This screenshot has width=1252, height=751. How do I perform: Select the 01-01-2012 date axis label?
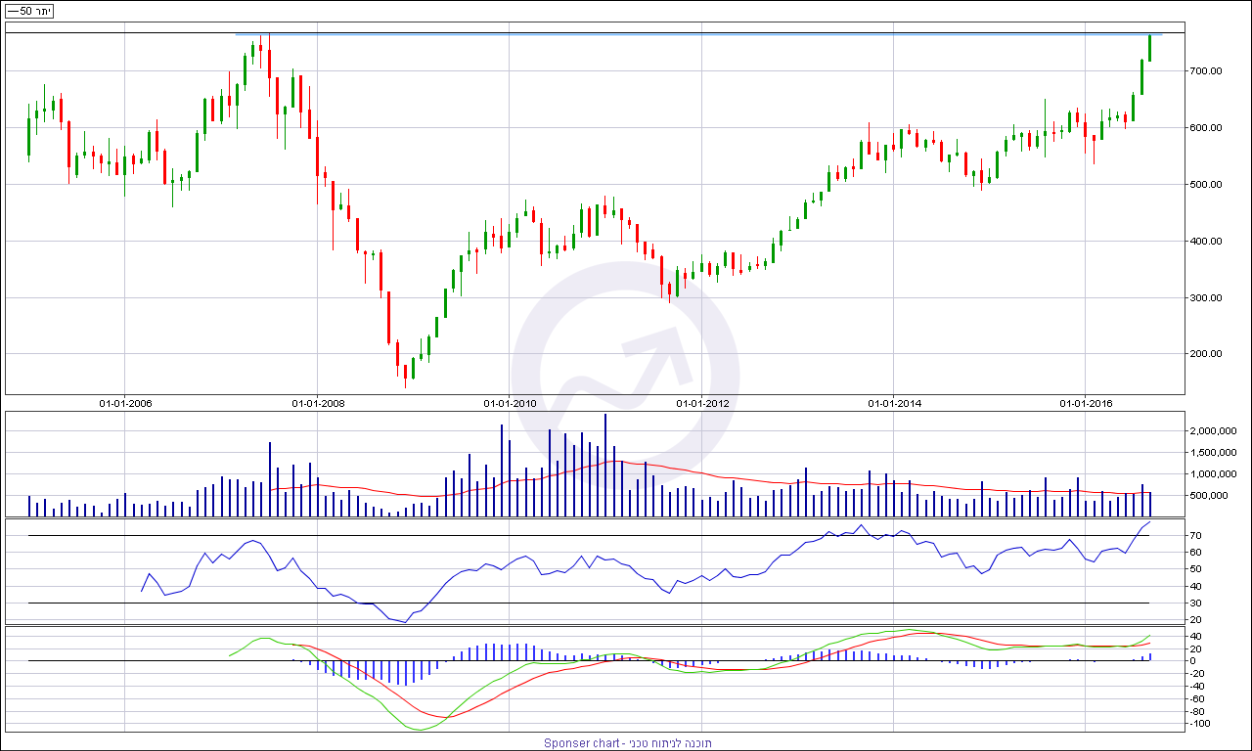pos(703,404)
